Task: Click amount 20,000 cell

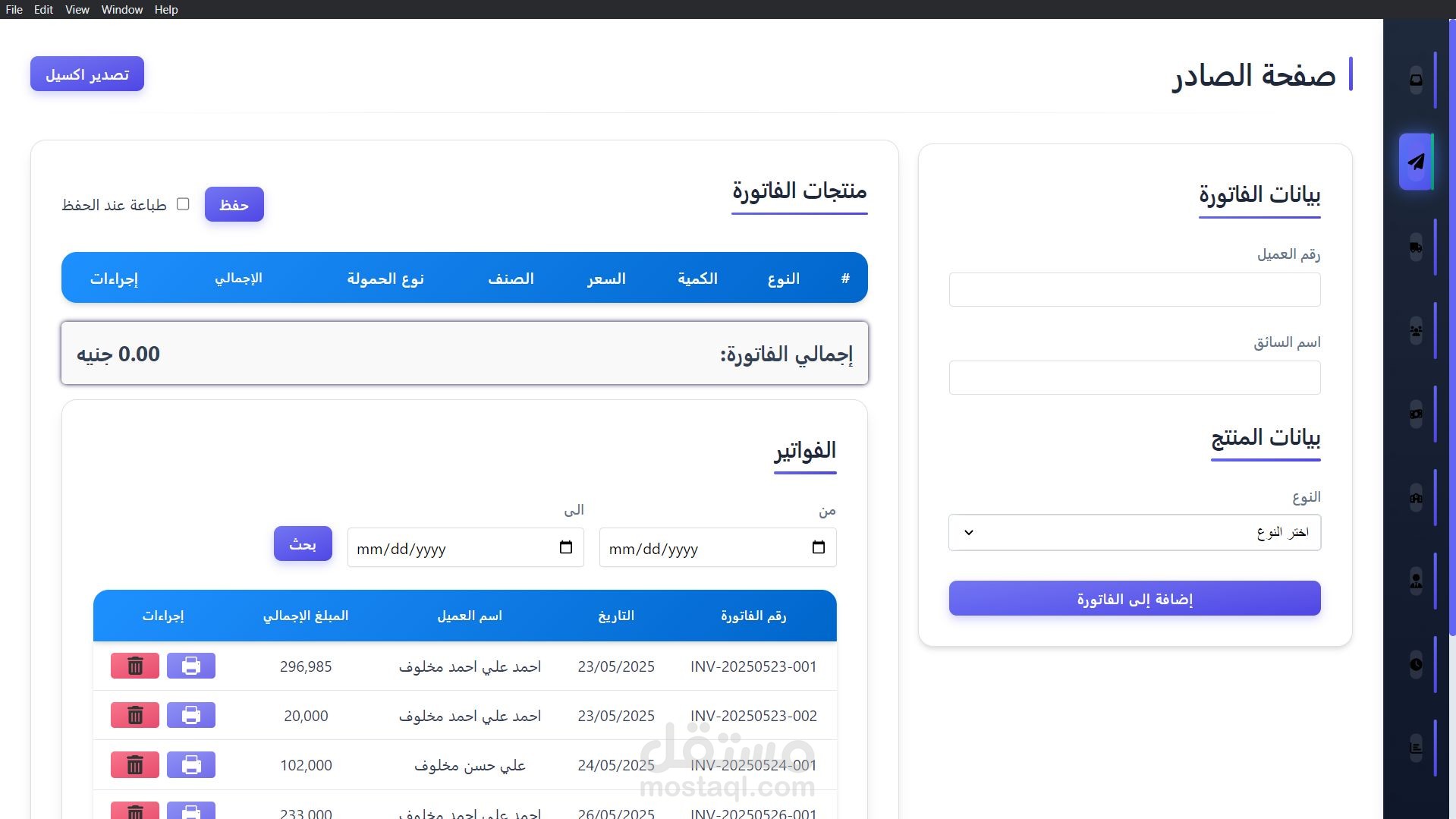Action: (306, 716)
